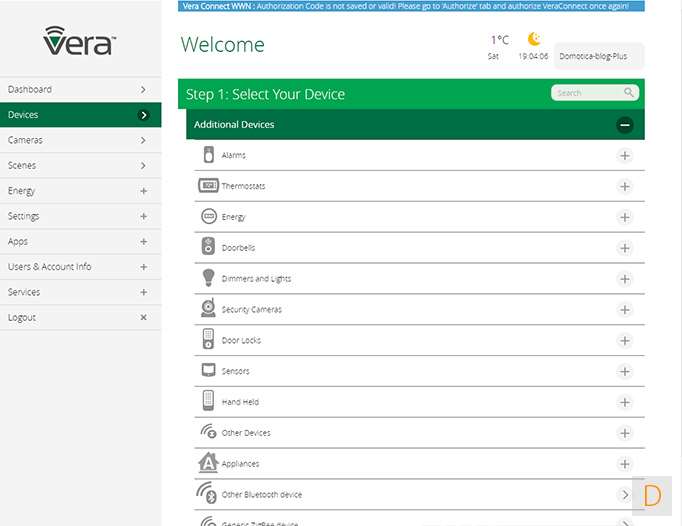
Task: Select the Doorbells speaker icon
Action: click(209, 247)
